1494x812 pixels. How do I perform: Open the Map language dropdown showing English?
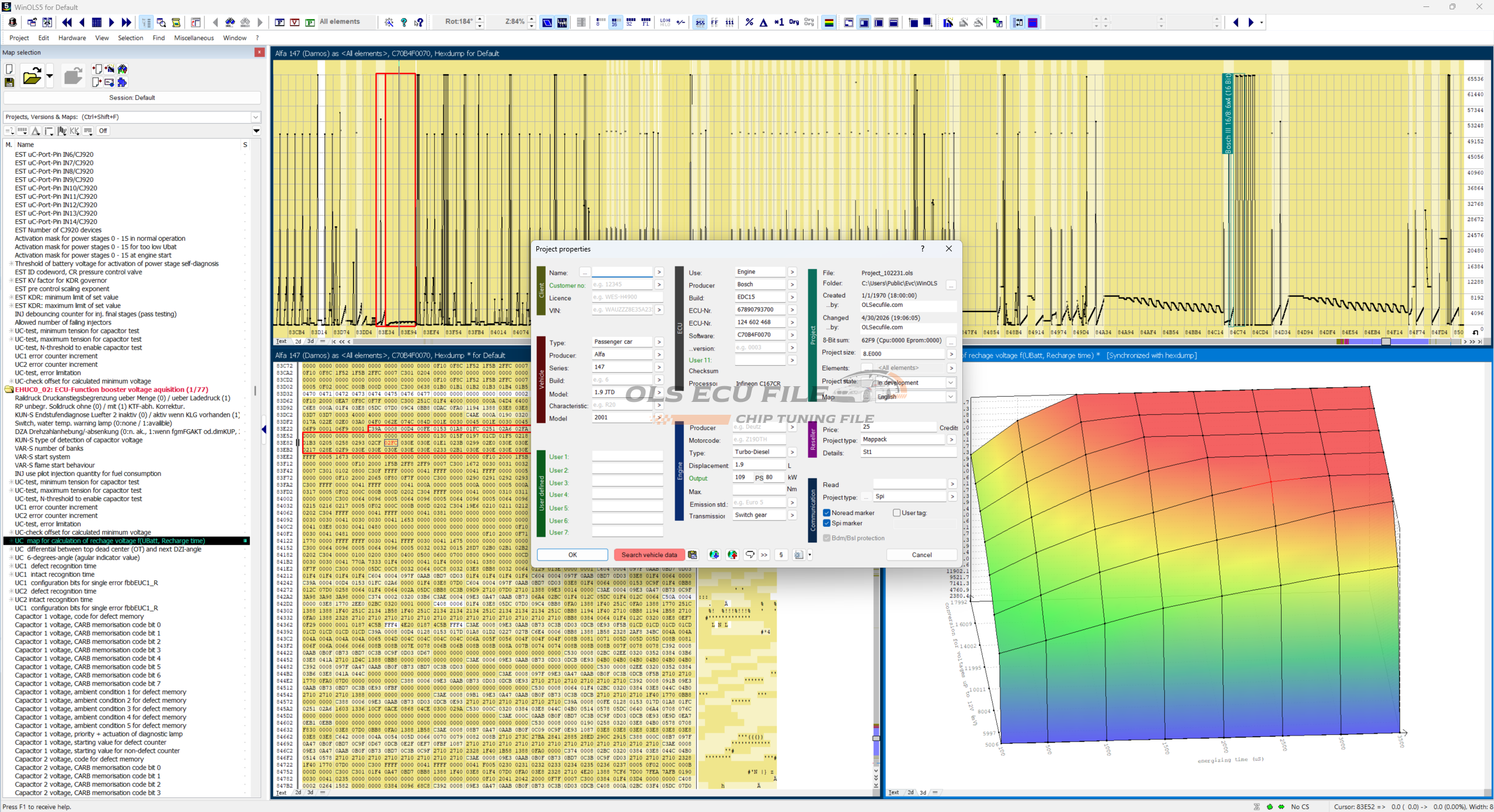pyautogui.click(x=950, y=397)
